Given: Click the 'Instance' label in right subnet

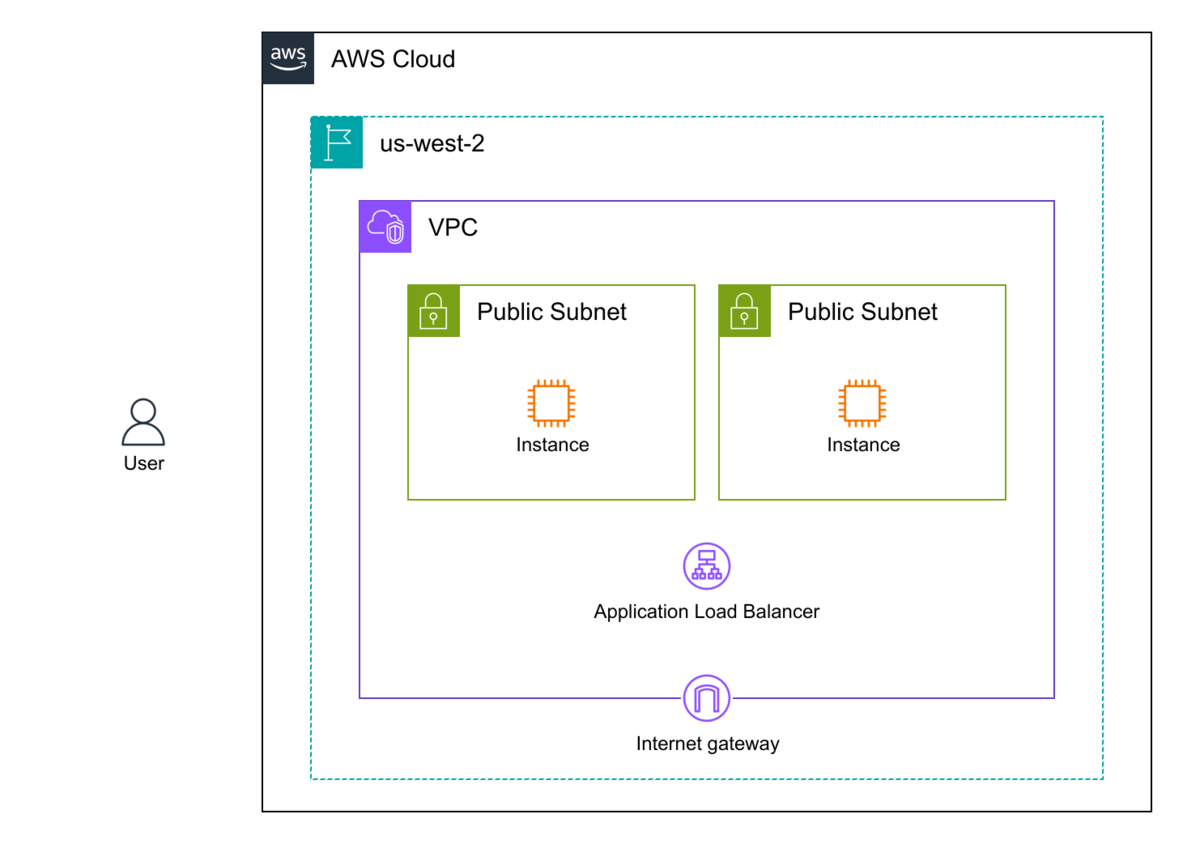Looking at the screenshot, I should (863, 445).
